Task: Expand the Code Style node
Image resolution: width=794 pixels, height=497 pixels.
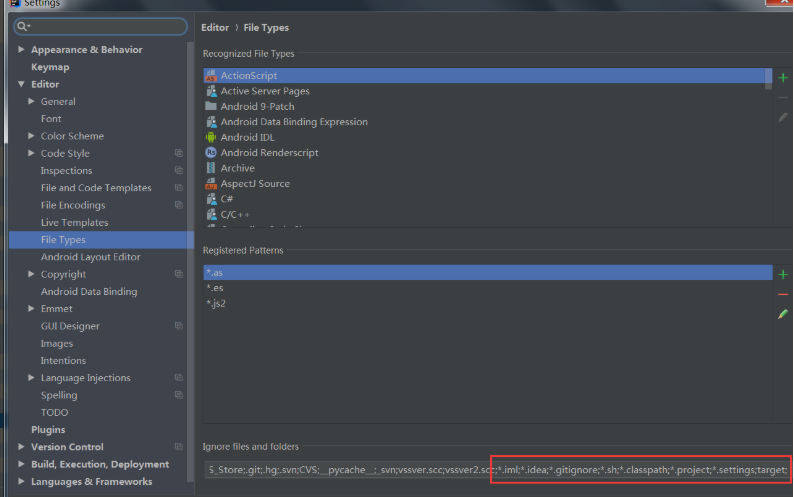Action: tap(31, 153)
